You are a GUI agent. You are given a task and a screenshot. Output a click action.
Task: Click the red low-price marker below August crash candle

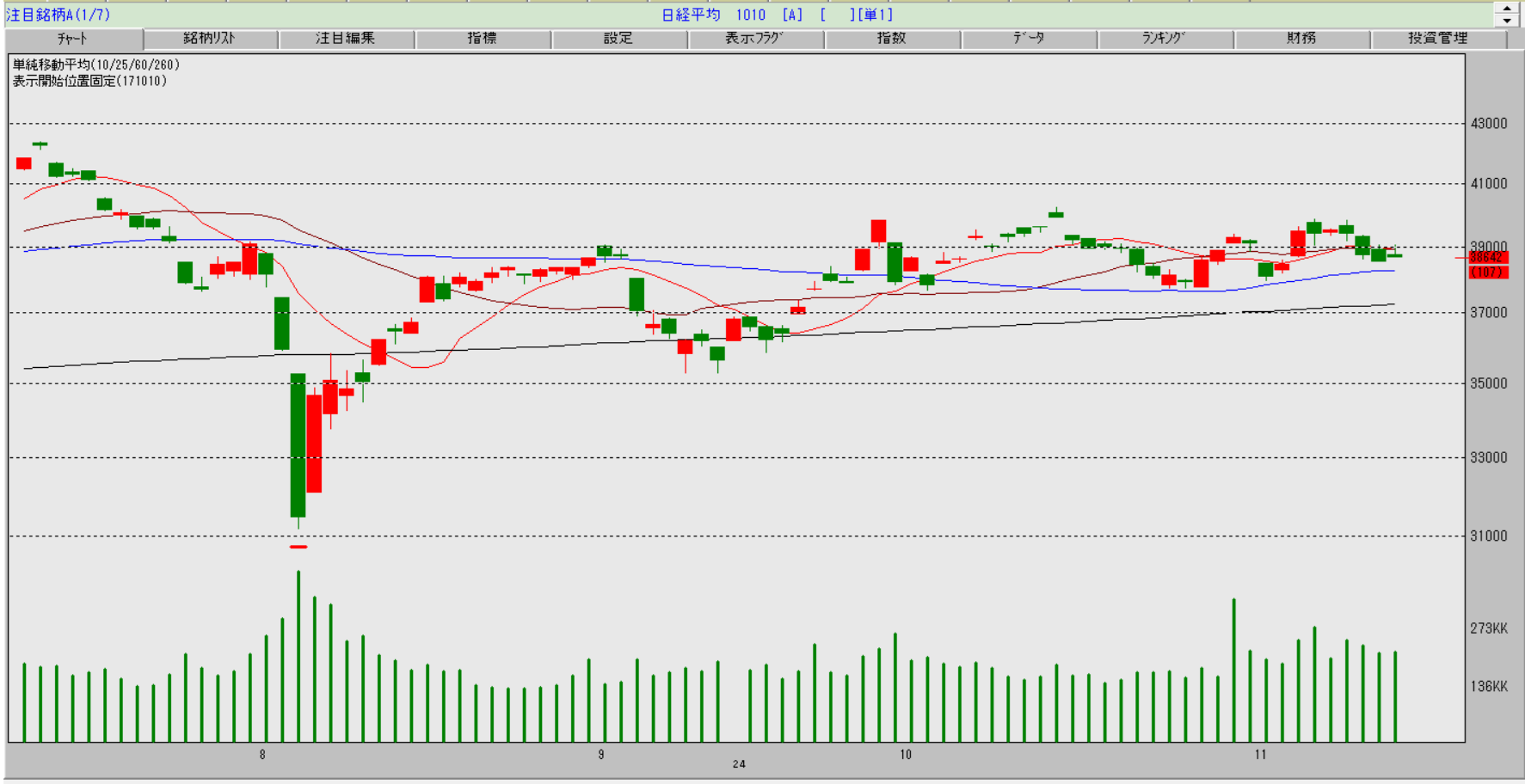pyautogui.click(x=298, y=547)
